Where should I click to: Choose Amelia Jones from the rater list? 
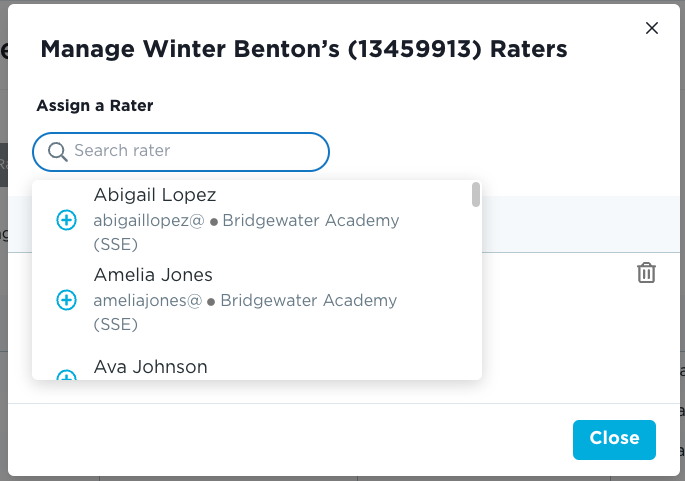(153, 275)
